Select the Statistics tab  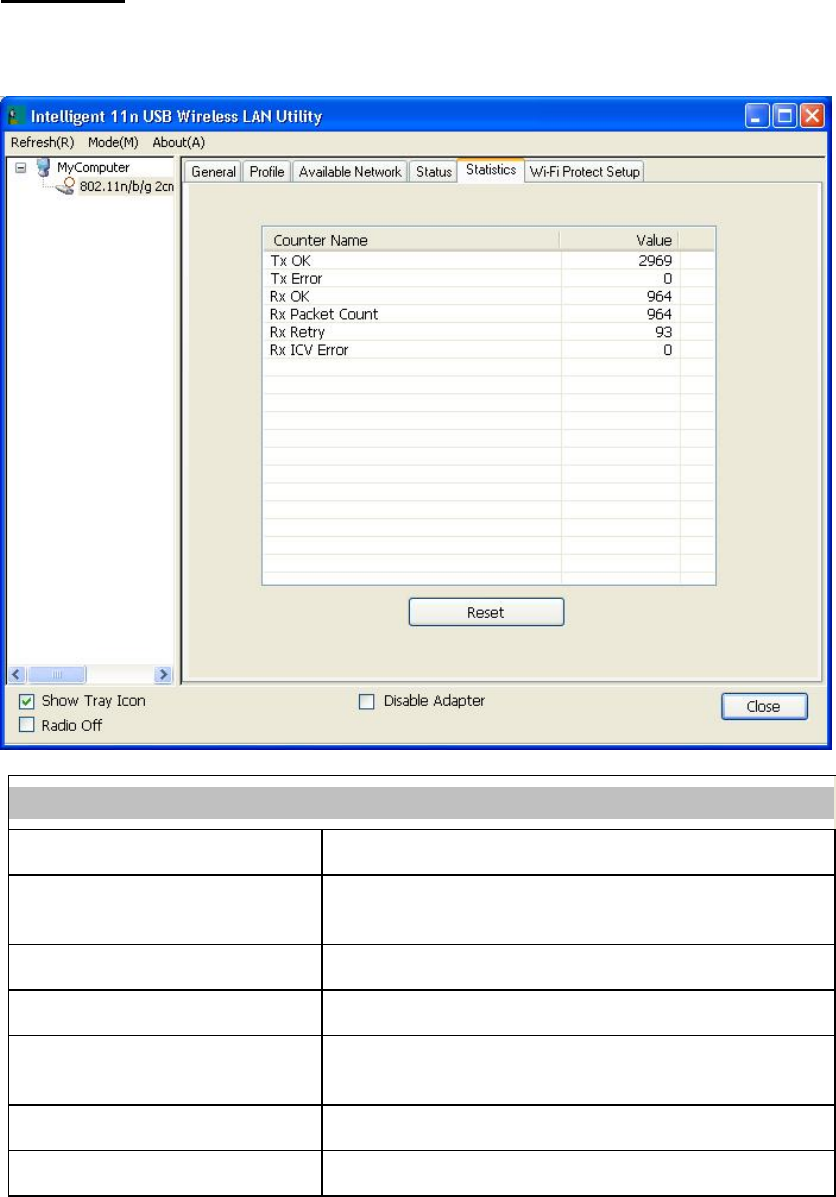(x=491, y=169)
